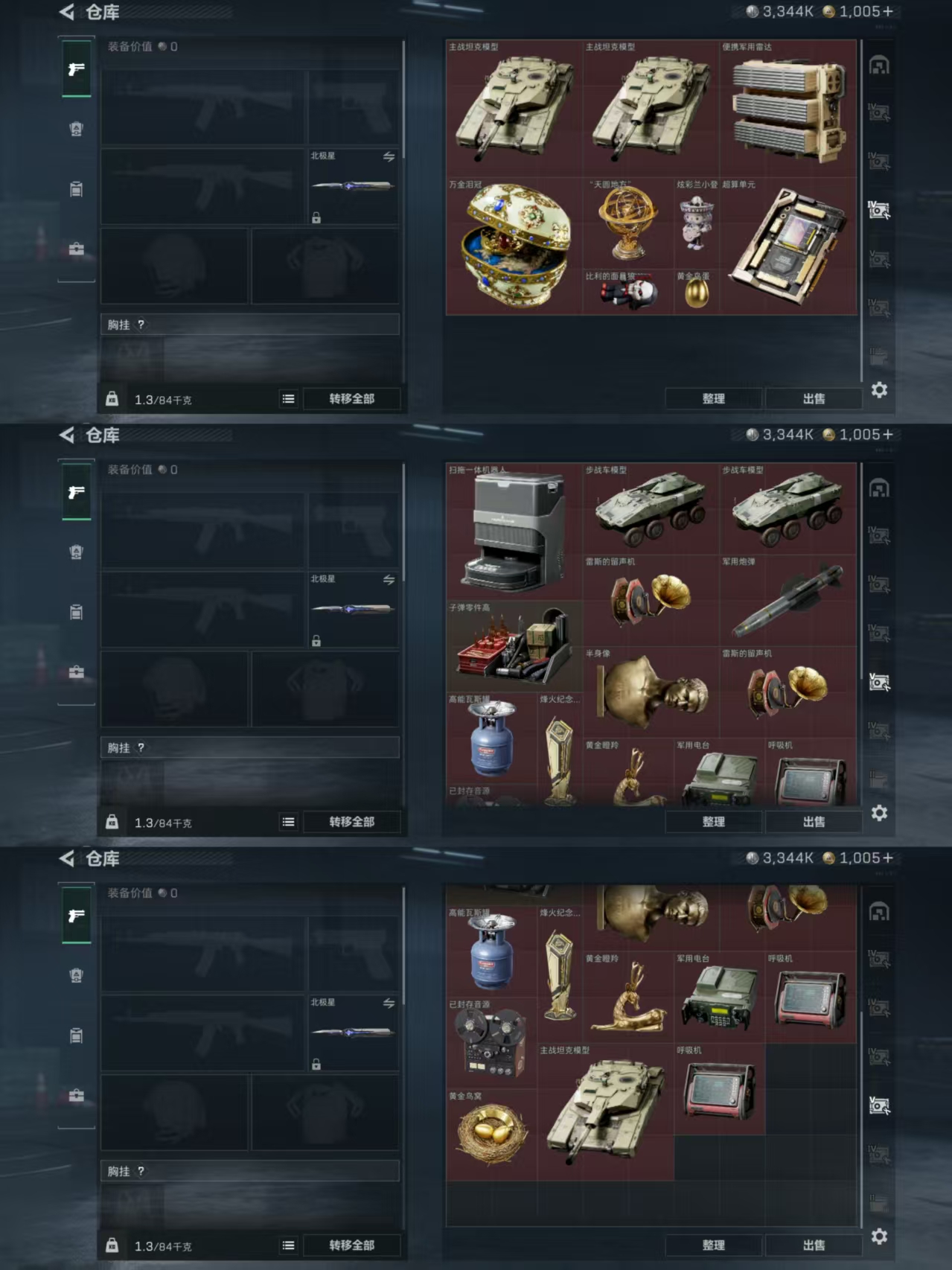Click the 超算单元 supercomputer unit item
Screen dimensions: 952x1270
(788, 246)
